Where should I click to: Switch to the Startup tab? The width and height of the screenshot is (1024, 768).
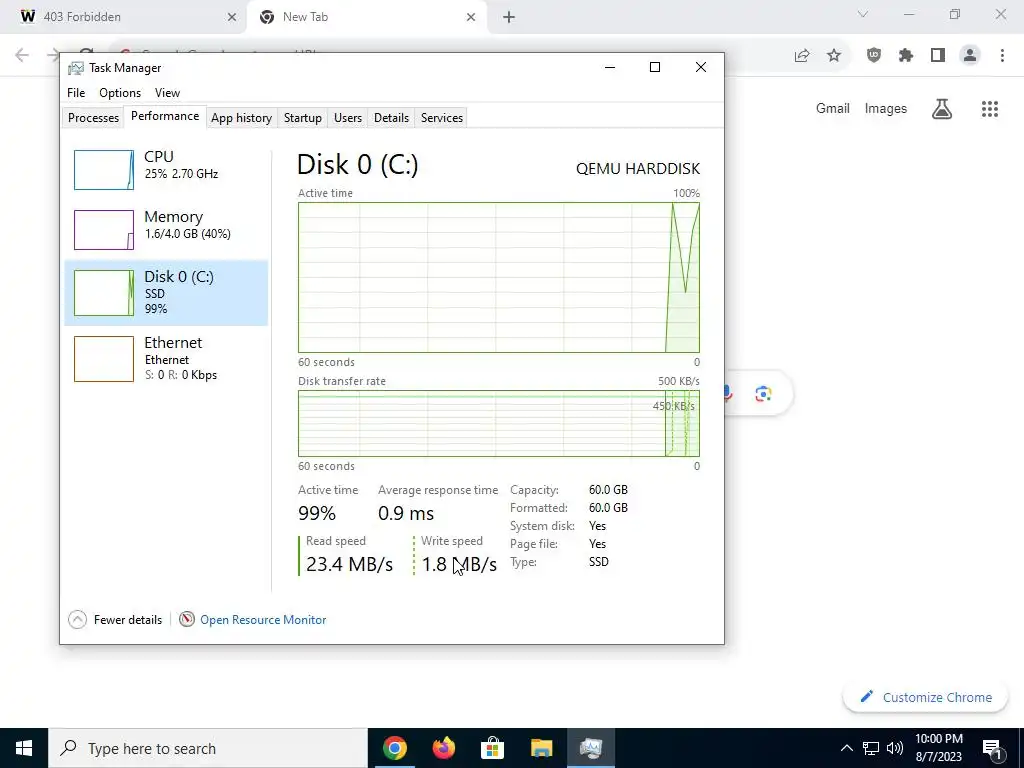302,118
